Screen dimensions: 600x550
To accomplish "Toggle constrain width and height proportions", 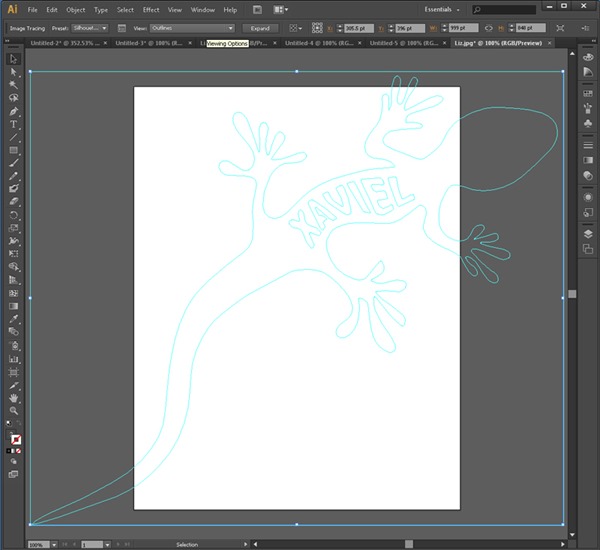I will point(489,28).
